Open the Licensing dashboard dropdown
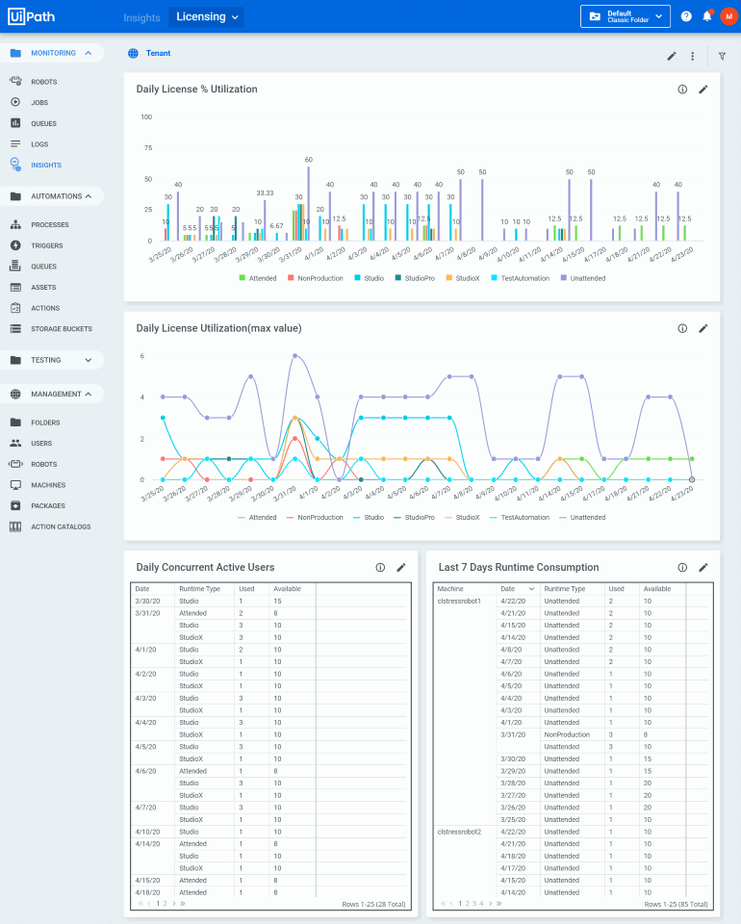The image size is (741, 924). point(206,16)
